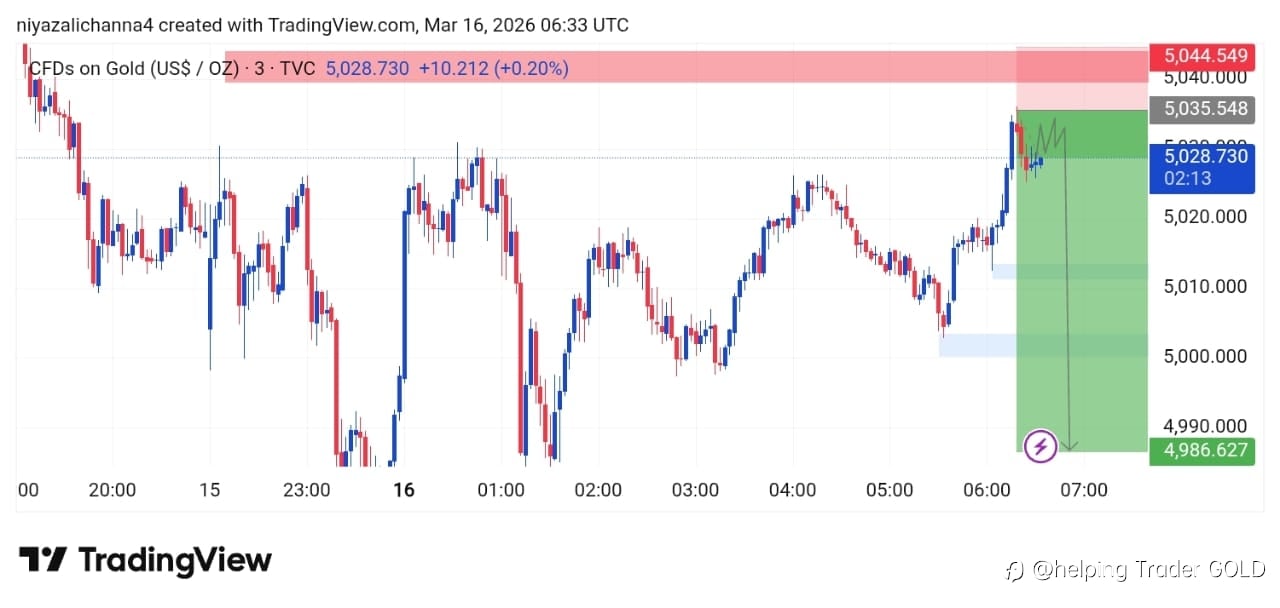Click the purple lightning bolt icon
Image resolution: width=1280 pixels, height=608 pixels.
point(1041,445)
